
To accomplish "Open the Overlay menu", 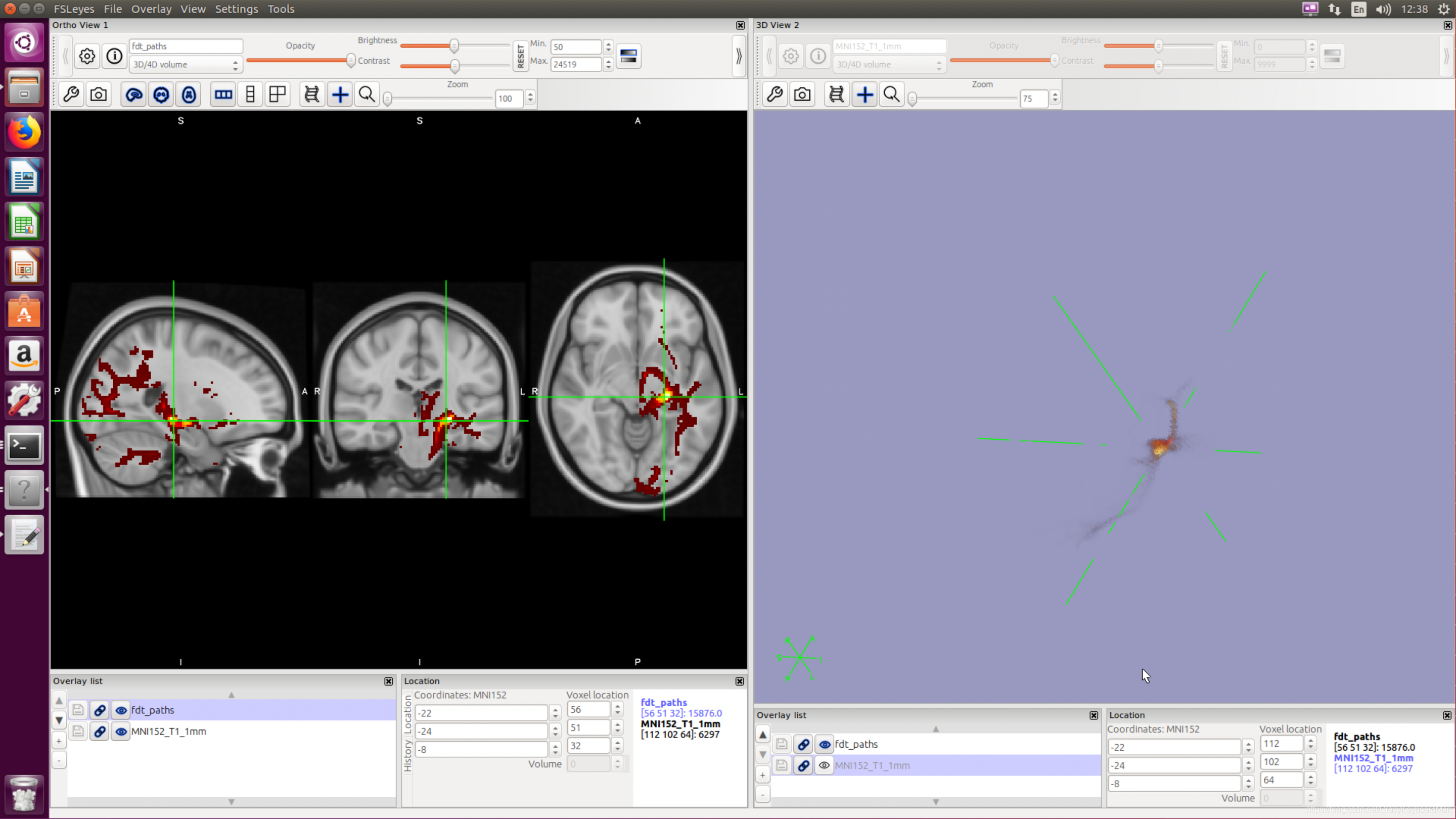I will coord(151,9).
